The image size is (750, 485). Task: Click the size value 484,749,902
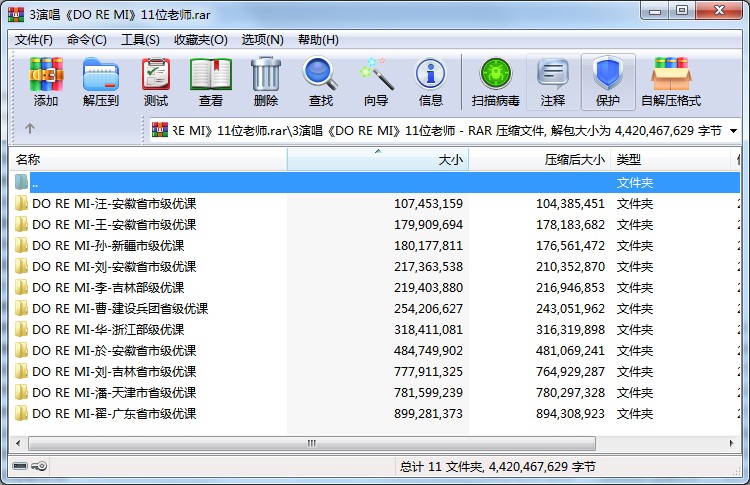pos(429,351)
